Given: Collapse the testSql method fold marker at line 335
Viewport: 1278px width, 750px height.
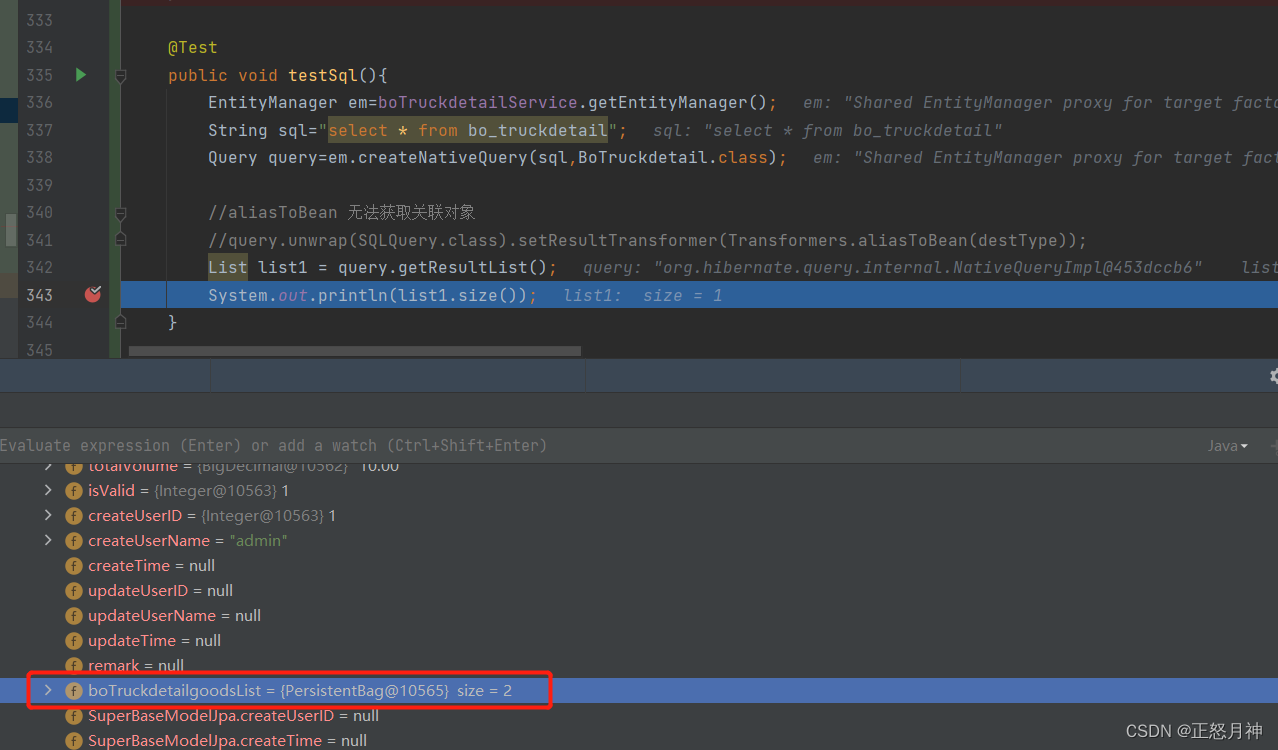Looking at the screenshot, I should (x=120, y=75).
